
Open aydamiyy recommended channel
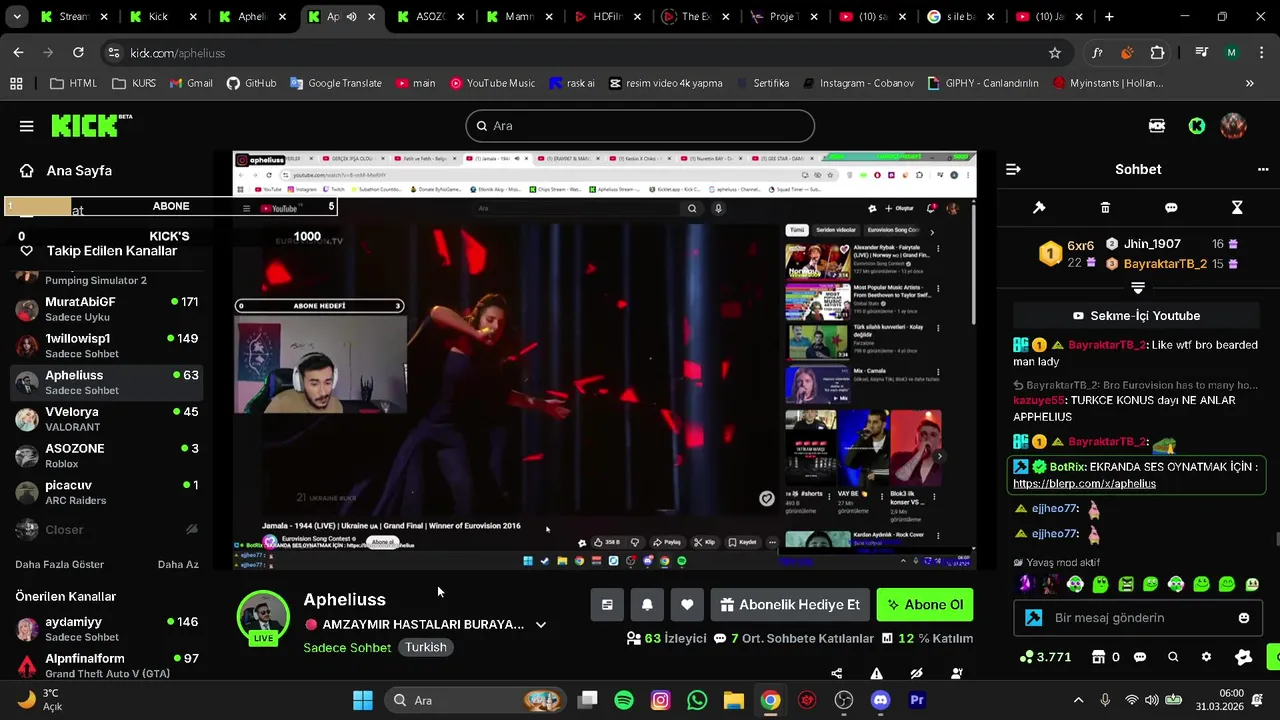click(107, 629)
